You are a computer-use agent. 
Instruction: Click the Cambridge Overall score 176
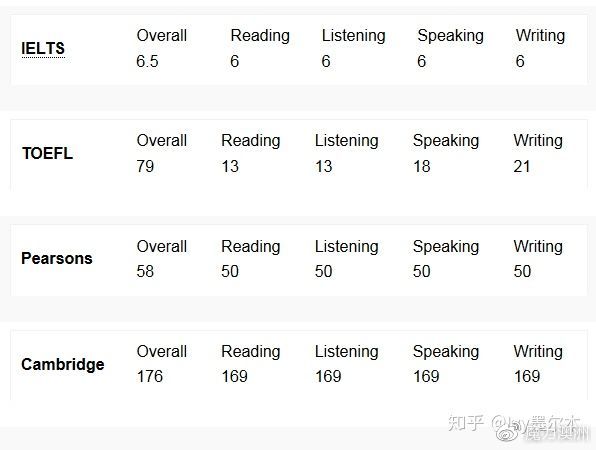pyautogui.click(x=150, y=376)
